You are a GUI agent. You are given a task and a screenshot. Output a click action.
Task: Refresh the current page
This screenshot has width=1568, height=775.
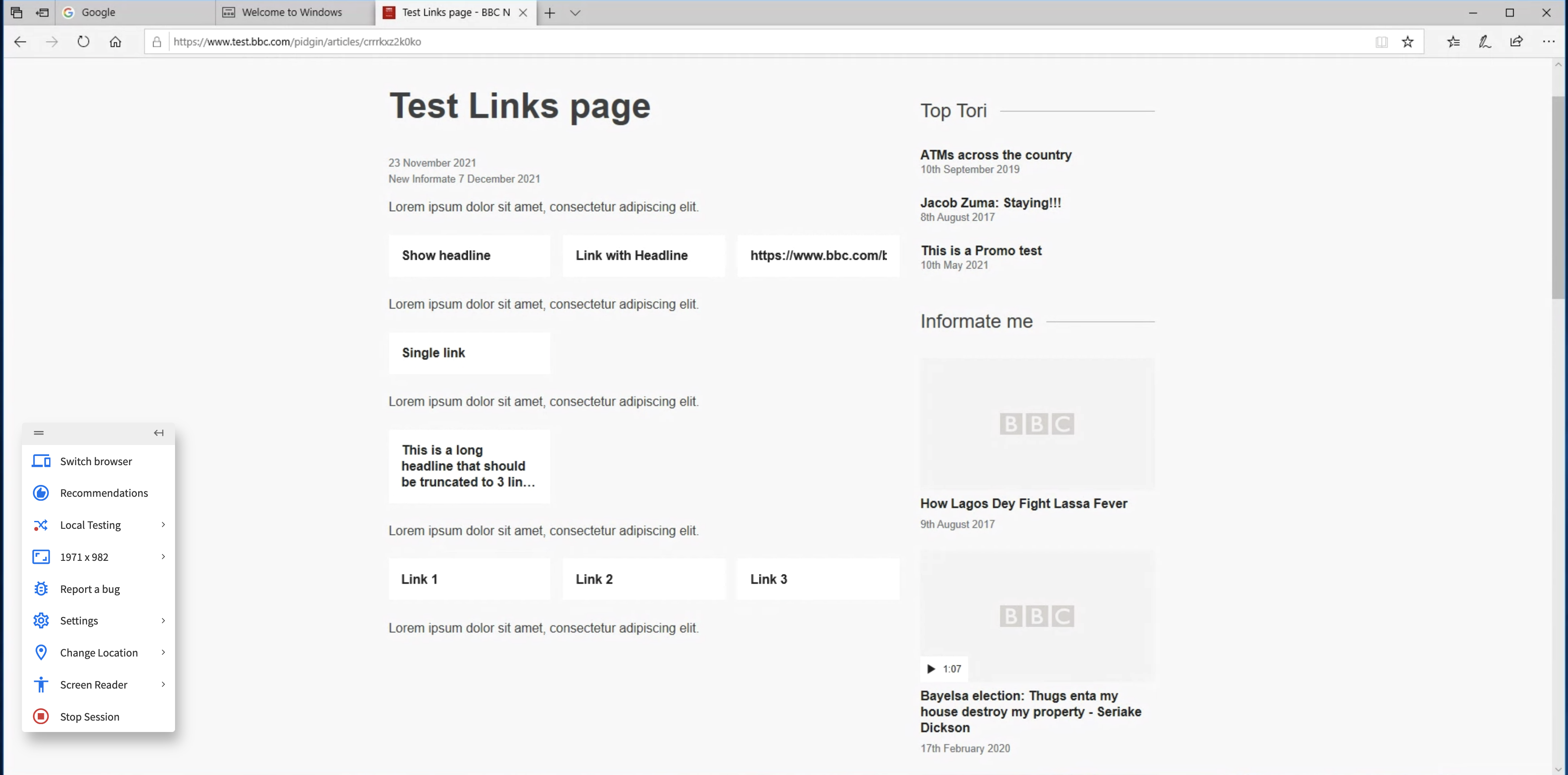click(83, 41)
